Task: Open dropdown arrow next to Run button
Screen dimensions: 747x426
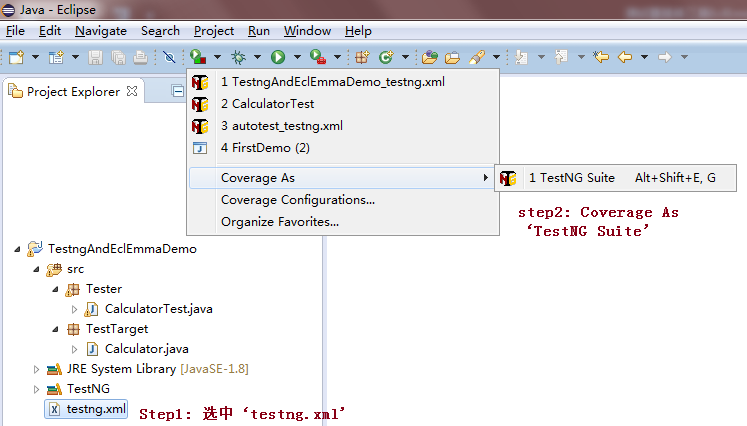Action: click(297, 57)
